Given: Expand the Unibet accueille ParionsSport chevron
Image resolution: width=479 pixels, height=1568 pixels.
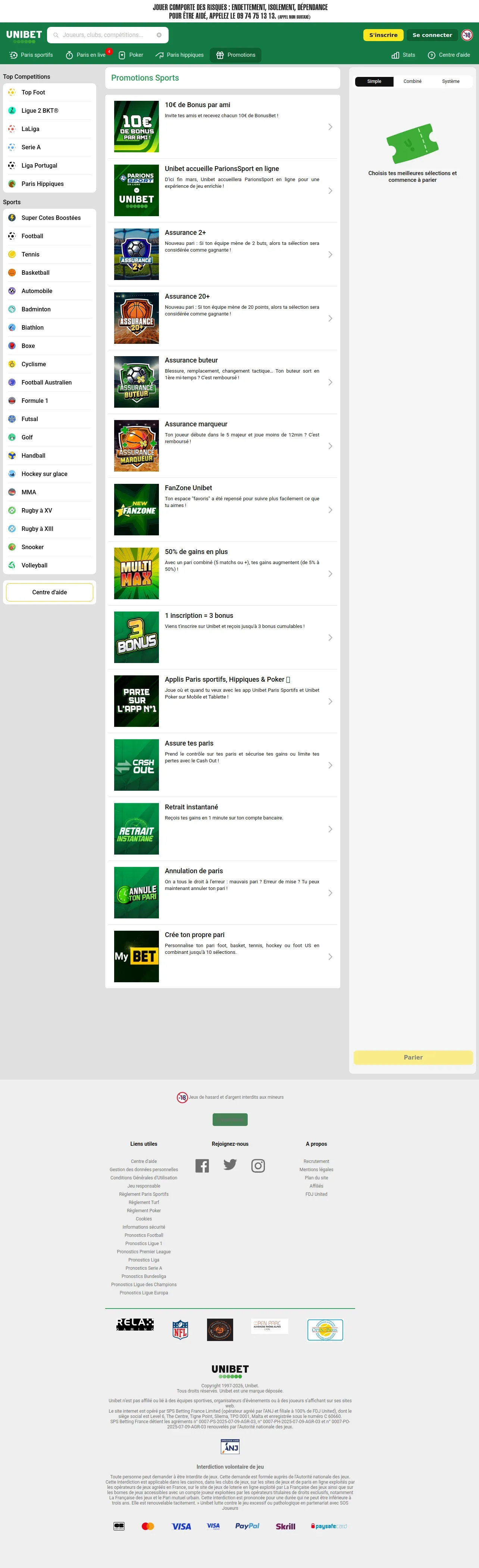Looking at the screenshot, I should tap(330, 190).
